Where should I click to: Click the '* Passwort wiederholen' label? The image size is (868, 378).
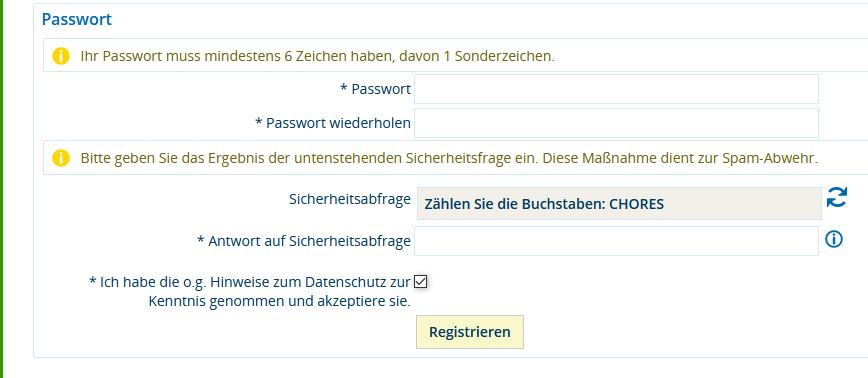333,123
